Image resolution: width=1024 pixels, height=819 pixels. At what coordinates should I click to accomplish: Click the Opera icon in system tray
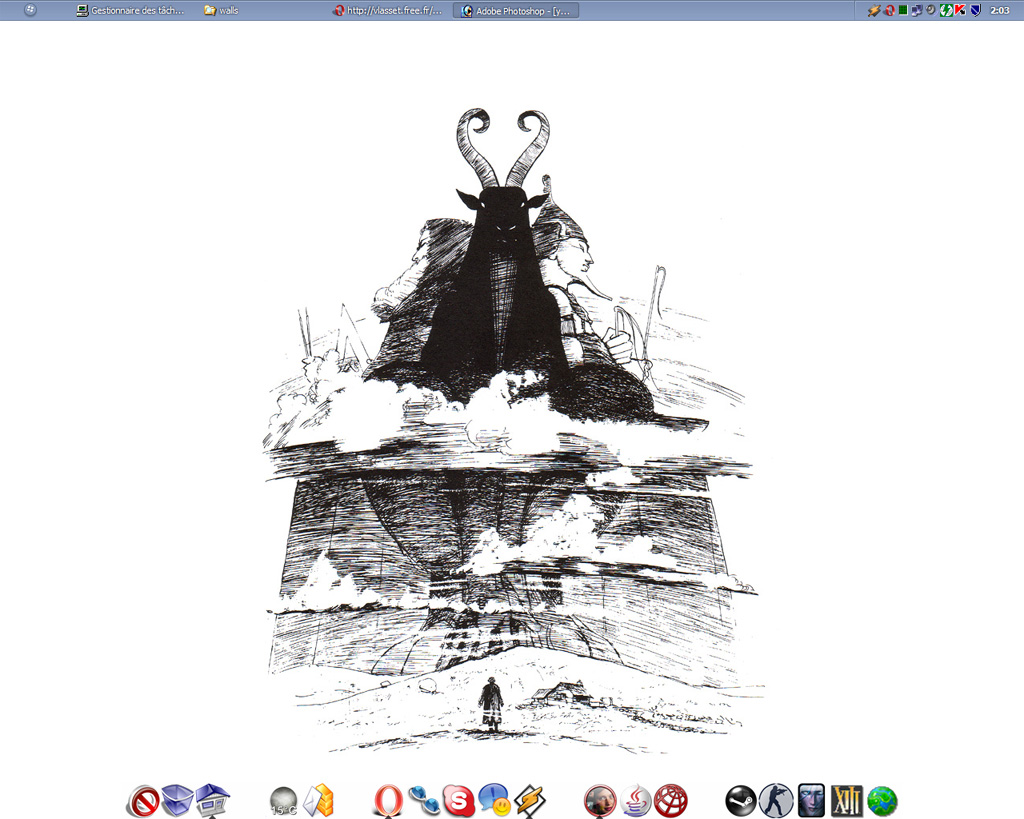(x=889, y=10)
